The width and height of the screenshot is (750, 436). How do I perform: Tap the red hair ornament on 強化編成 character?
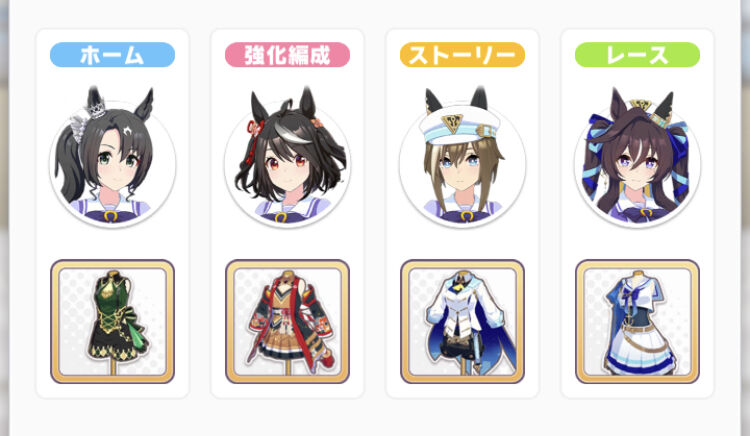coord(254,129)
